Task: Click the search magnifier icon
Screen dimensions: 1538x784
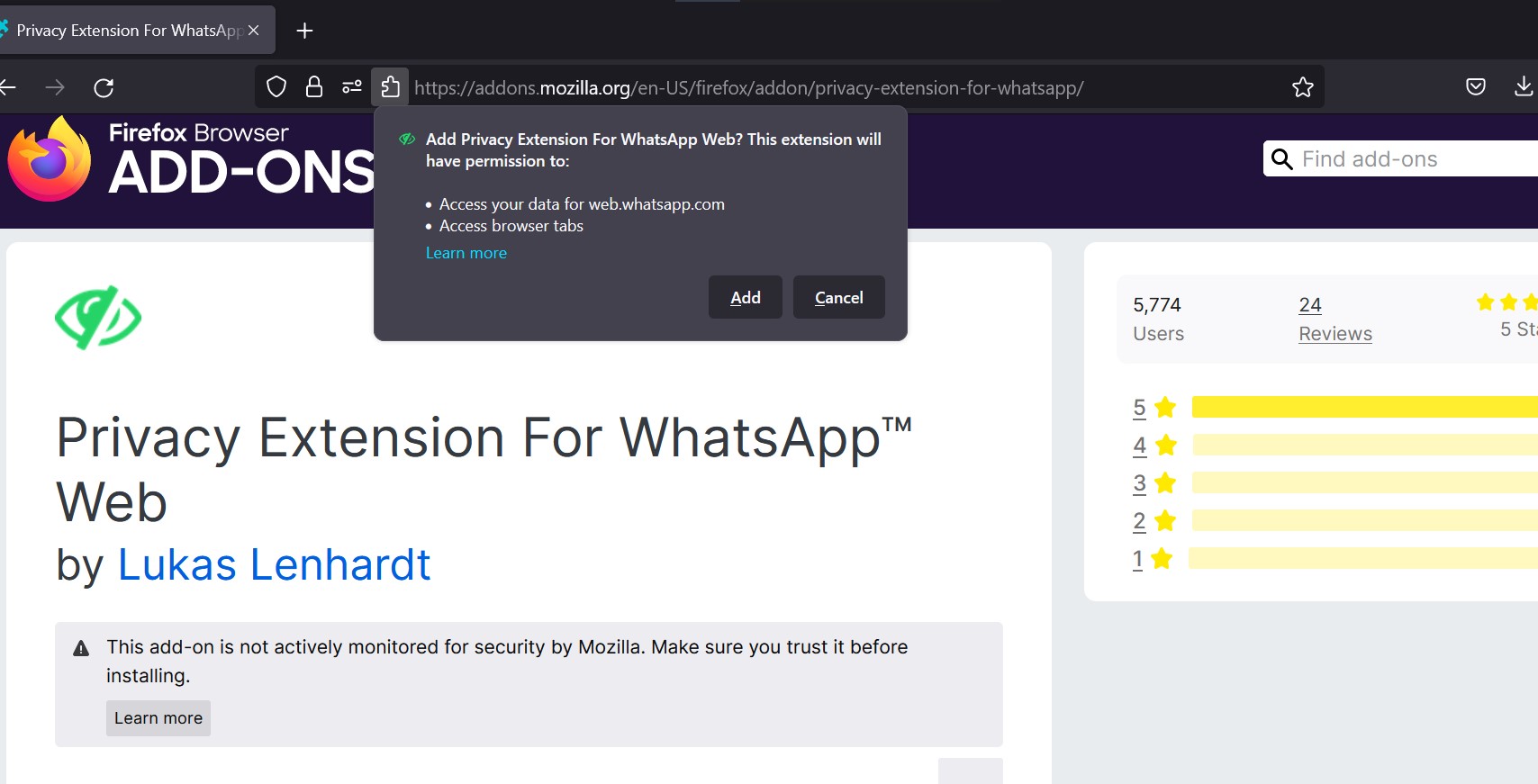Action: (1281, 159)
